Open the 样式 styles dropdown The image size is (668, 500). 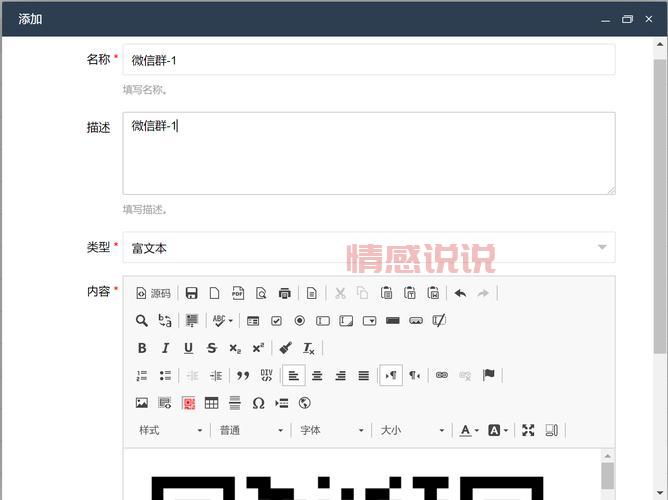click(x=170, y=430)
